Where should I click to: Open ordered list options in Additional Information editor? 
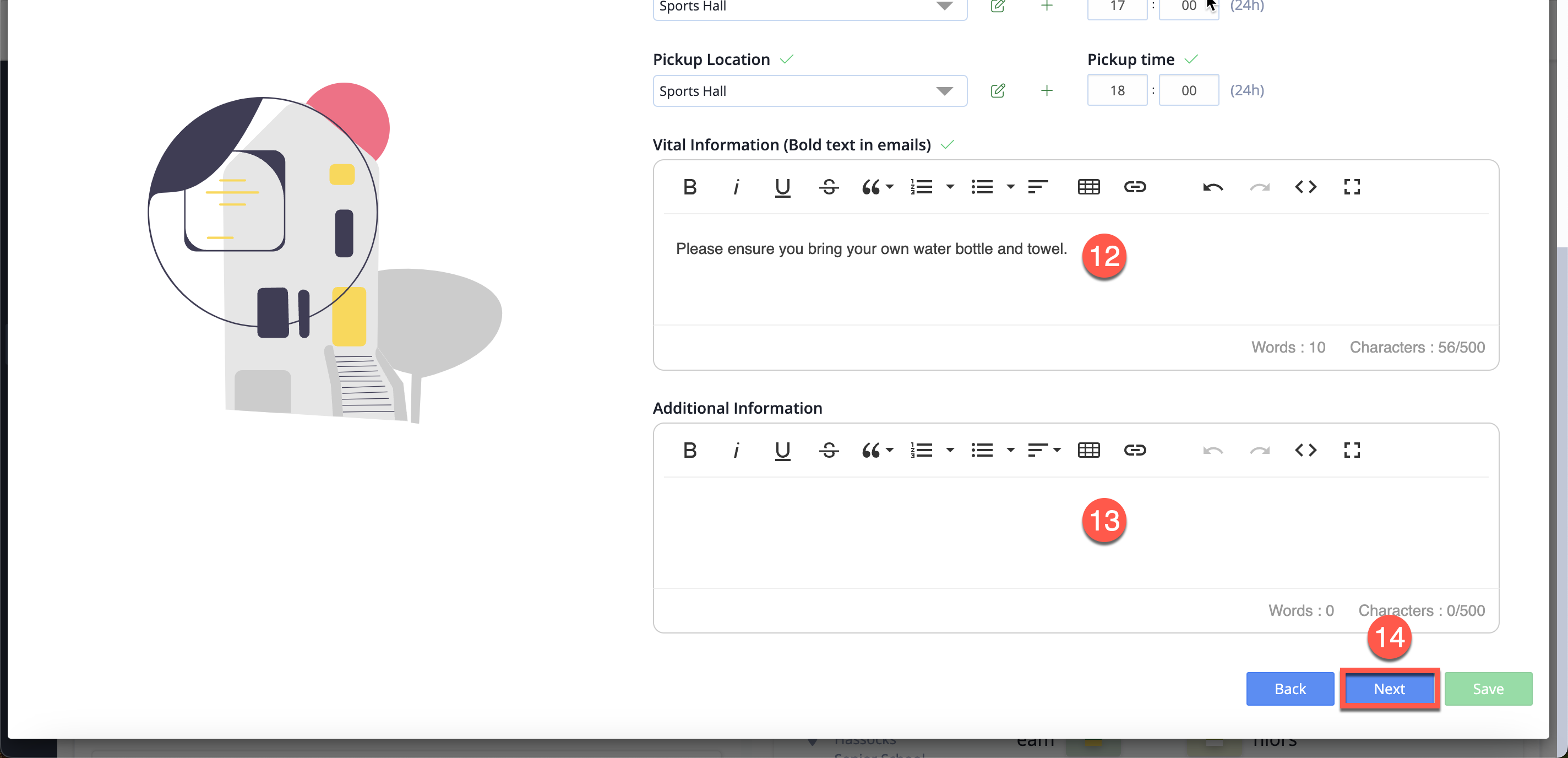(950, 450)
